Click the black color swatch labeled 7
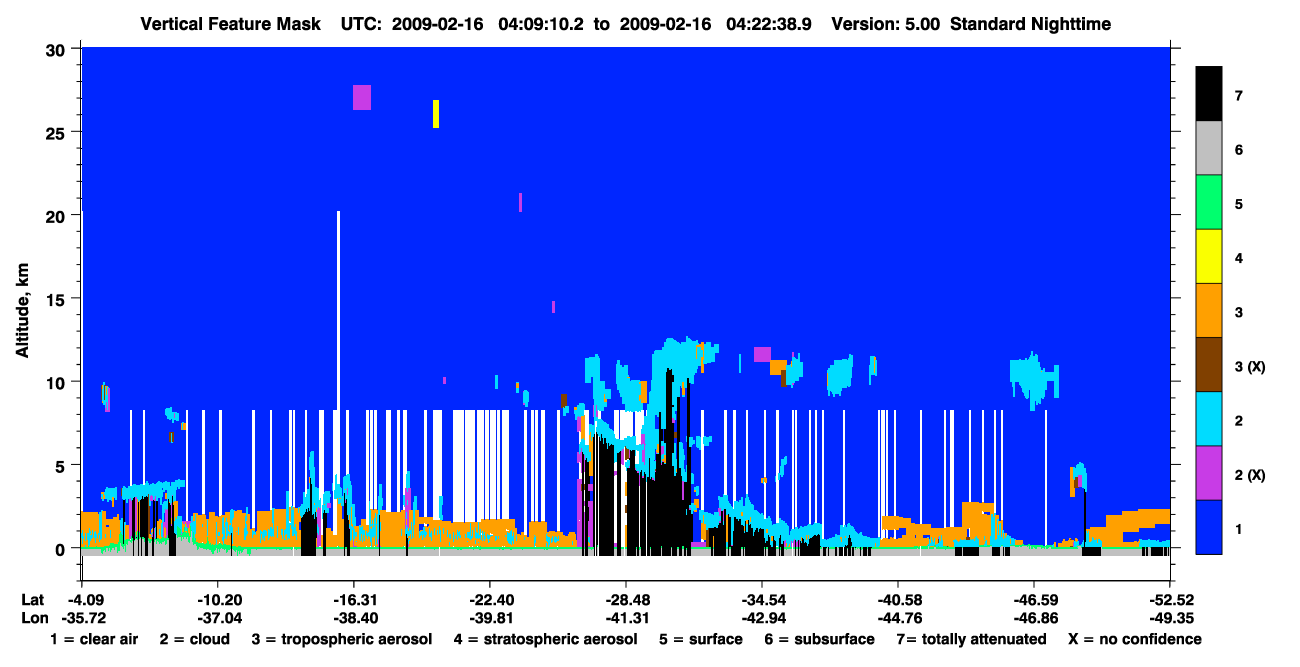Image resolution: width=1300 pixels, height=667 pixels. (1209, 94)
